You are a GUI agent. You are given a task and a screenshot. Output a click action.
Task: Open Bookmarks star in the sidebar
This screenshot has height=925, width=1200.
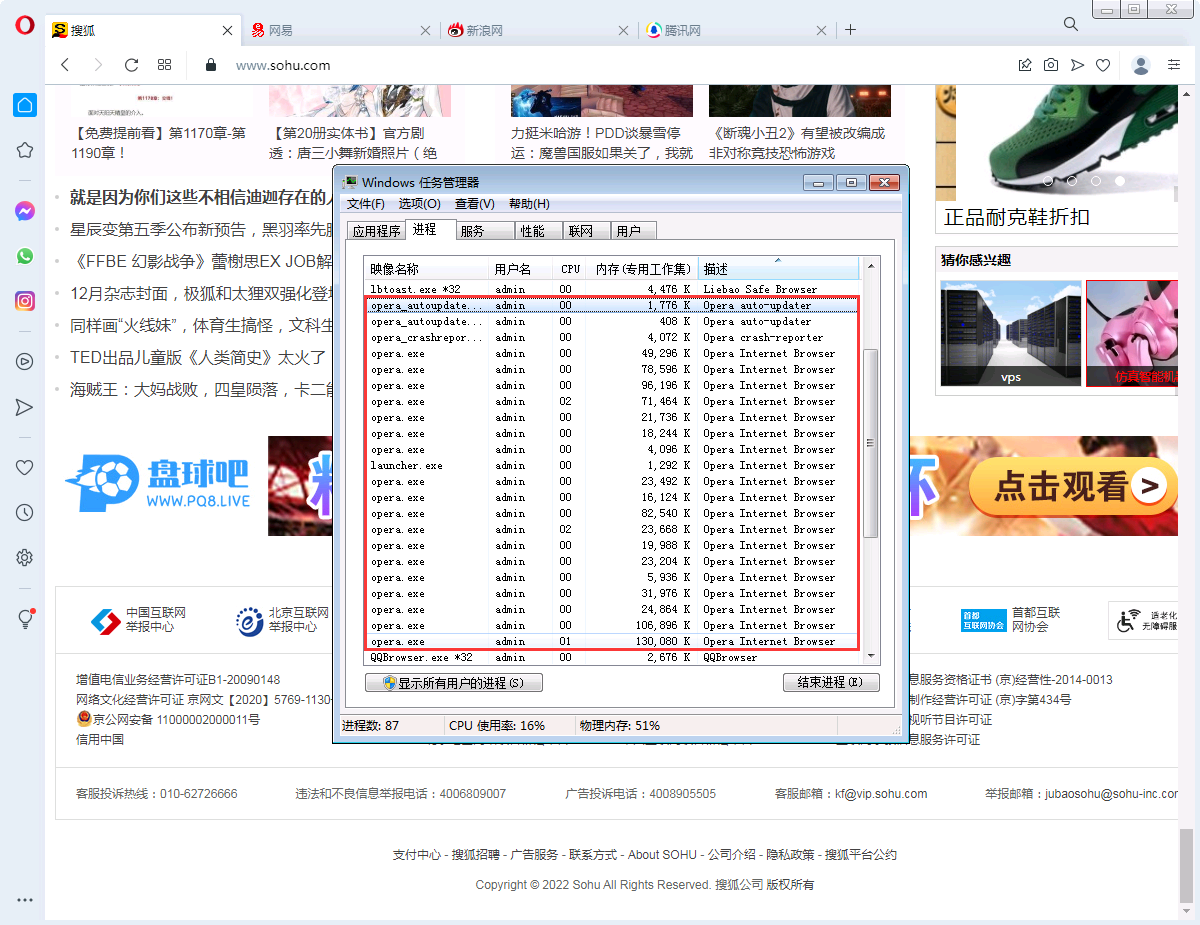tap(25, 150)
